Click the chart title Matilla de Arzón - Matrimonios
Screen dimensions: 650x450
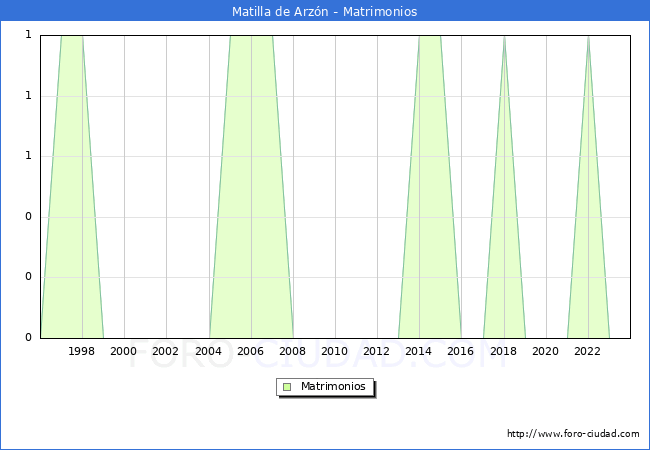325,11
